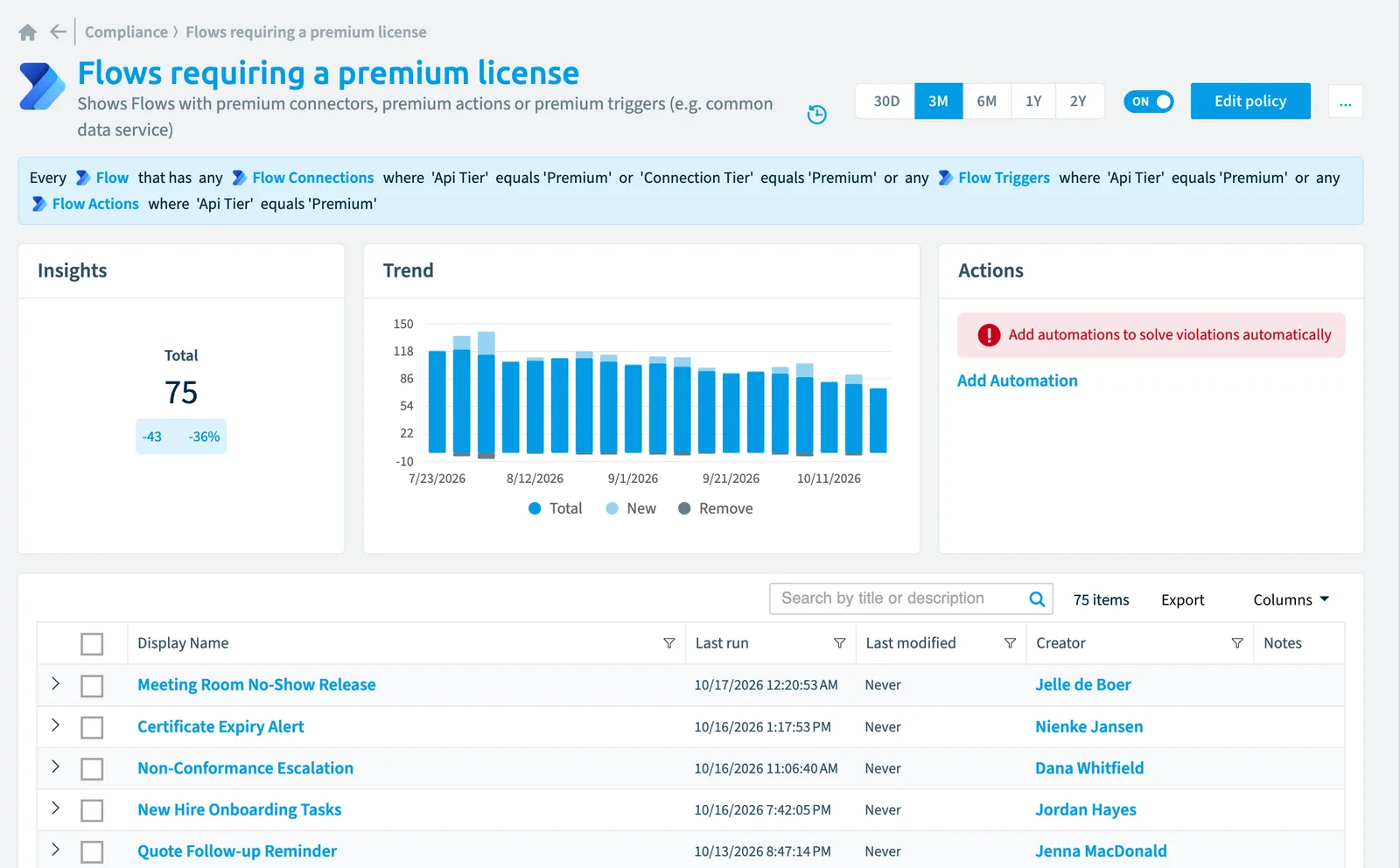
Task: Export the flows list
Action: pos(1183,599)
